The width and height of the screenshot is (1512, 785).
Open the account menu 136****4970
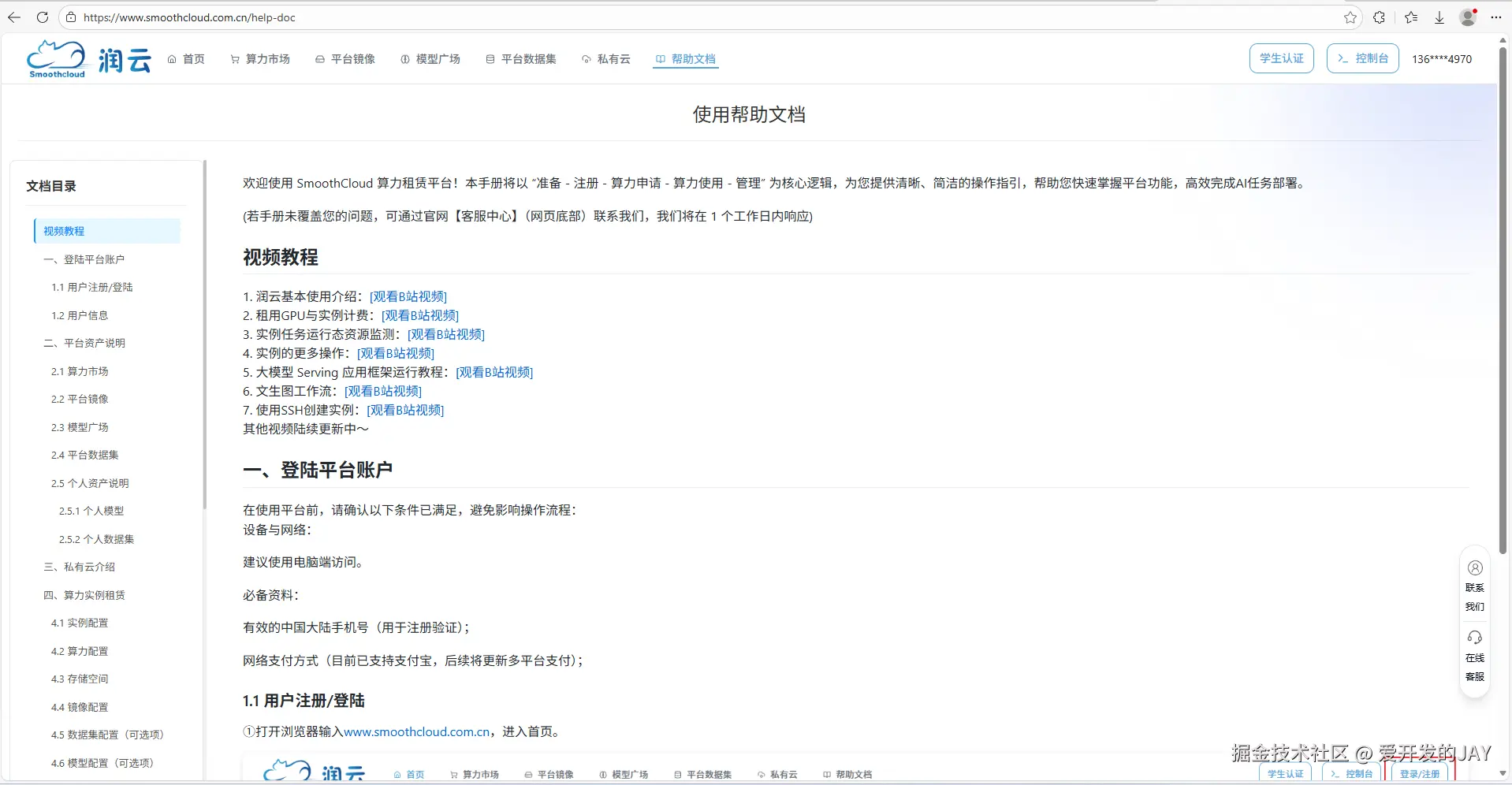[1442, 59]
